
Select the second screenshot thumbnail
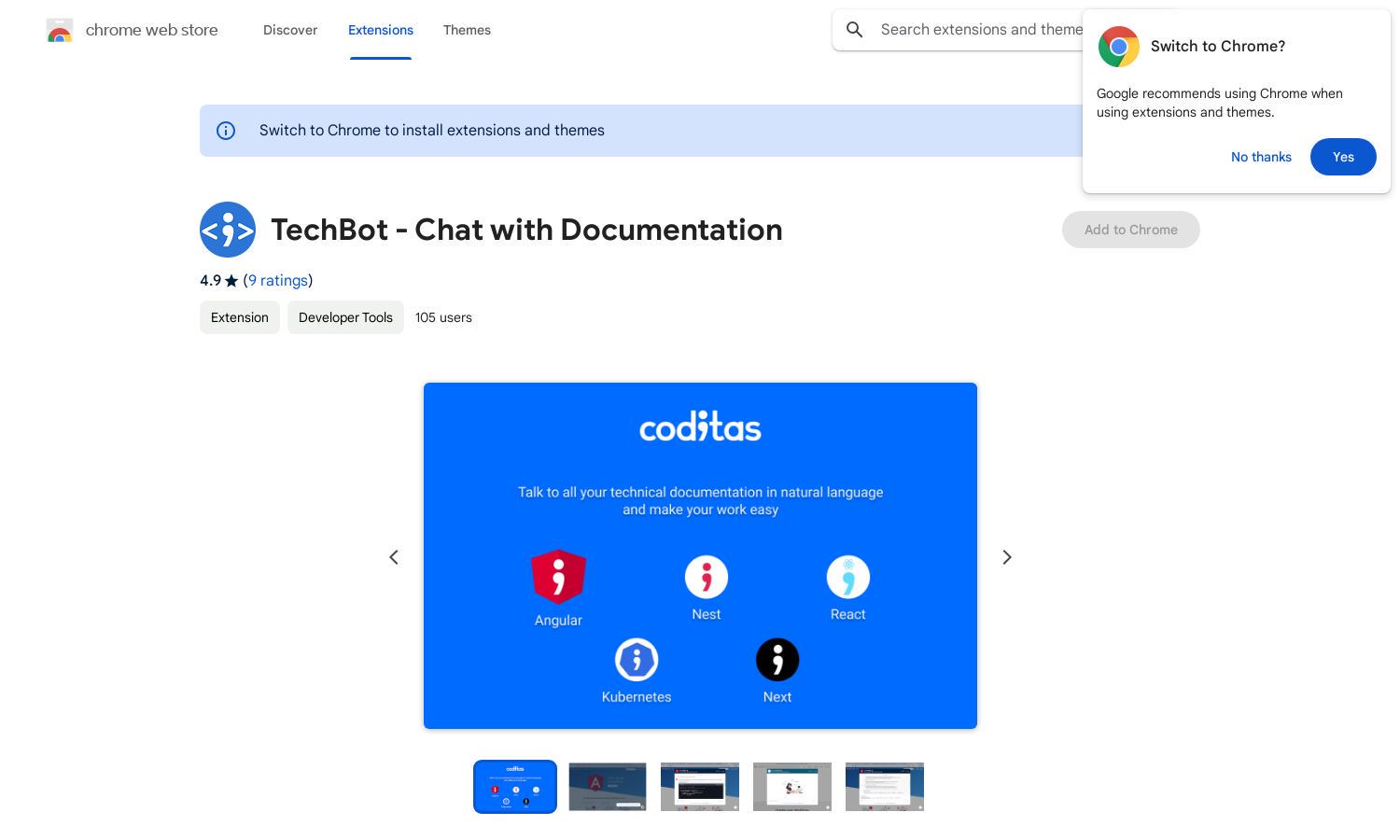tap(608, 787)
